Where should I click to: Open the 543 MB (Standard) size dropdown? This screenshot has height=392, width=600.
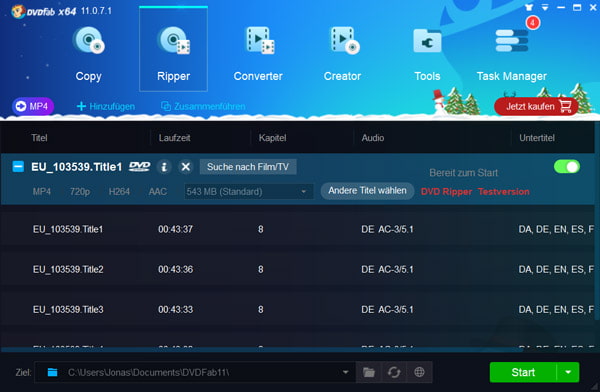click(x=248, y=191)
